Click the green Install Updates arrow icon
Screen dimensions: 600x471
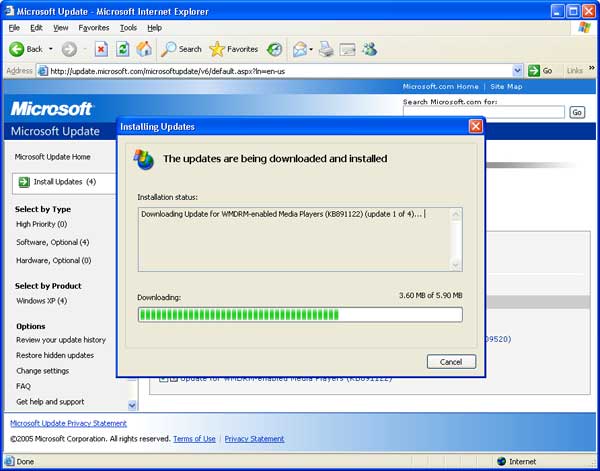click(x=24, y=182)
